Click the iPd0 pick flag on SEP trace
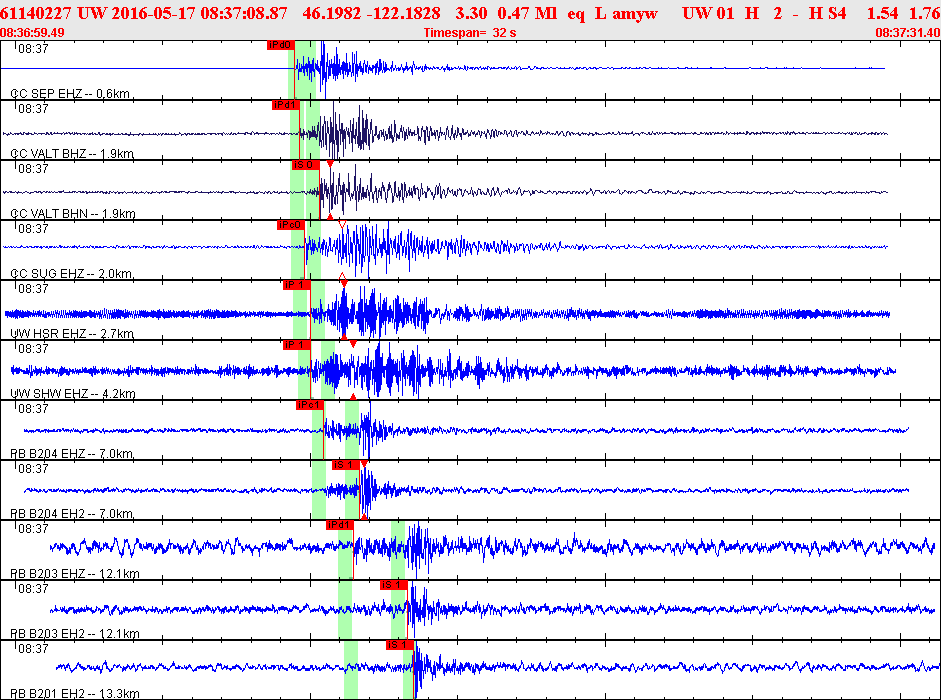The width and height of the screenshot is (941, 700). coord(281,45)
